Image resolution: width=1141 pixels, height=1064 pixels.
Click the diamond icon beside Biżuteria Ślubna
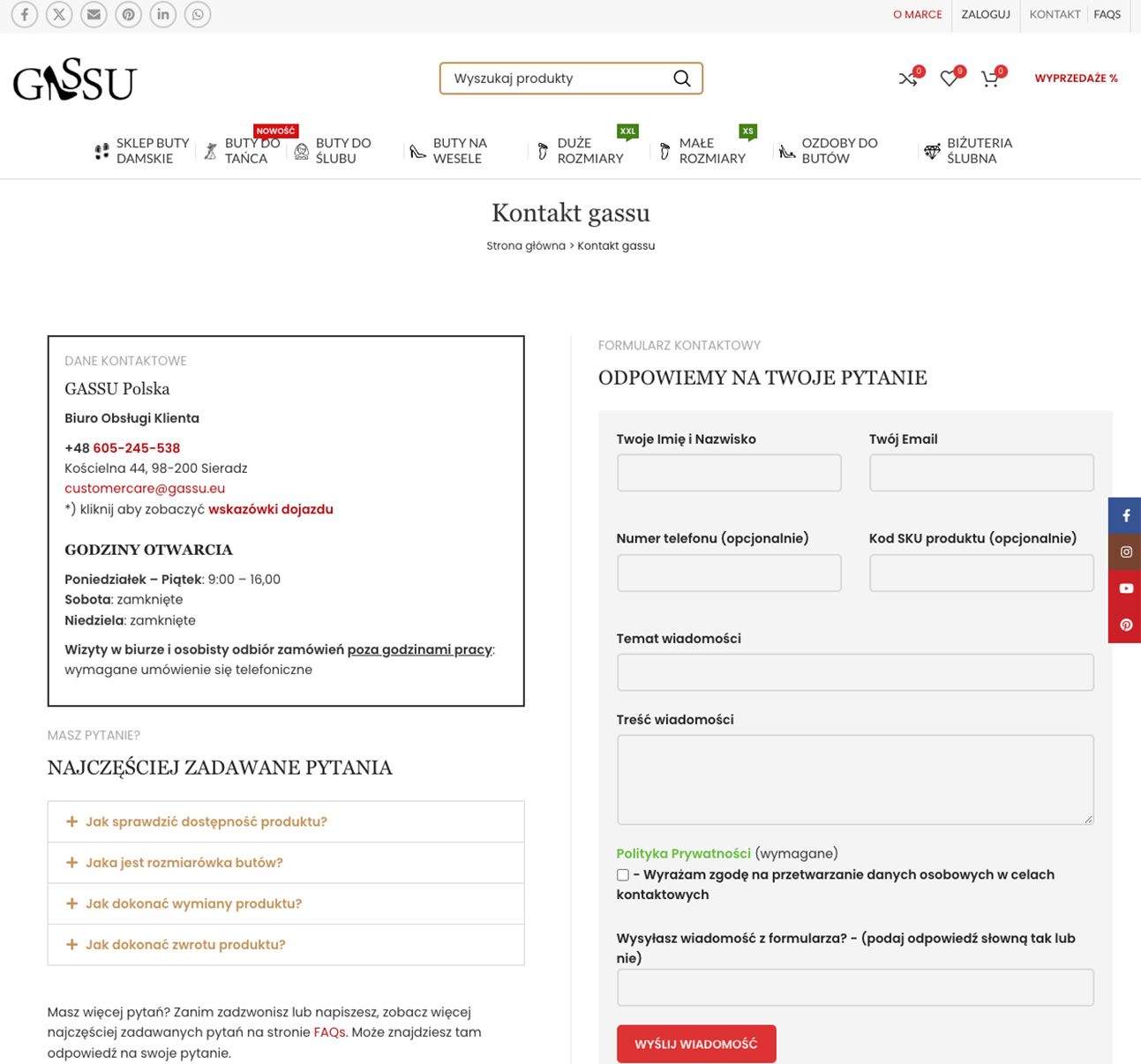[932, 152]
